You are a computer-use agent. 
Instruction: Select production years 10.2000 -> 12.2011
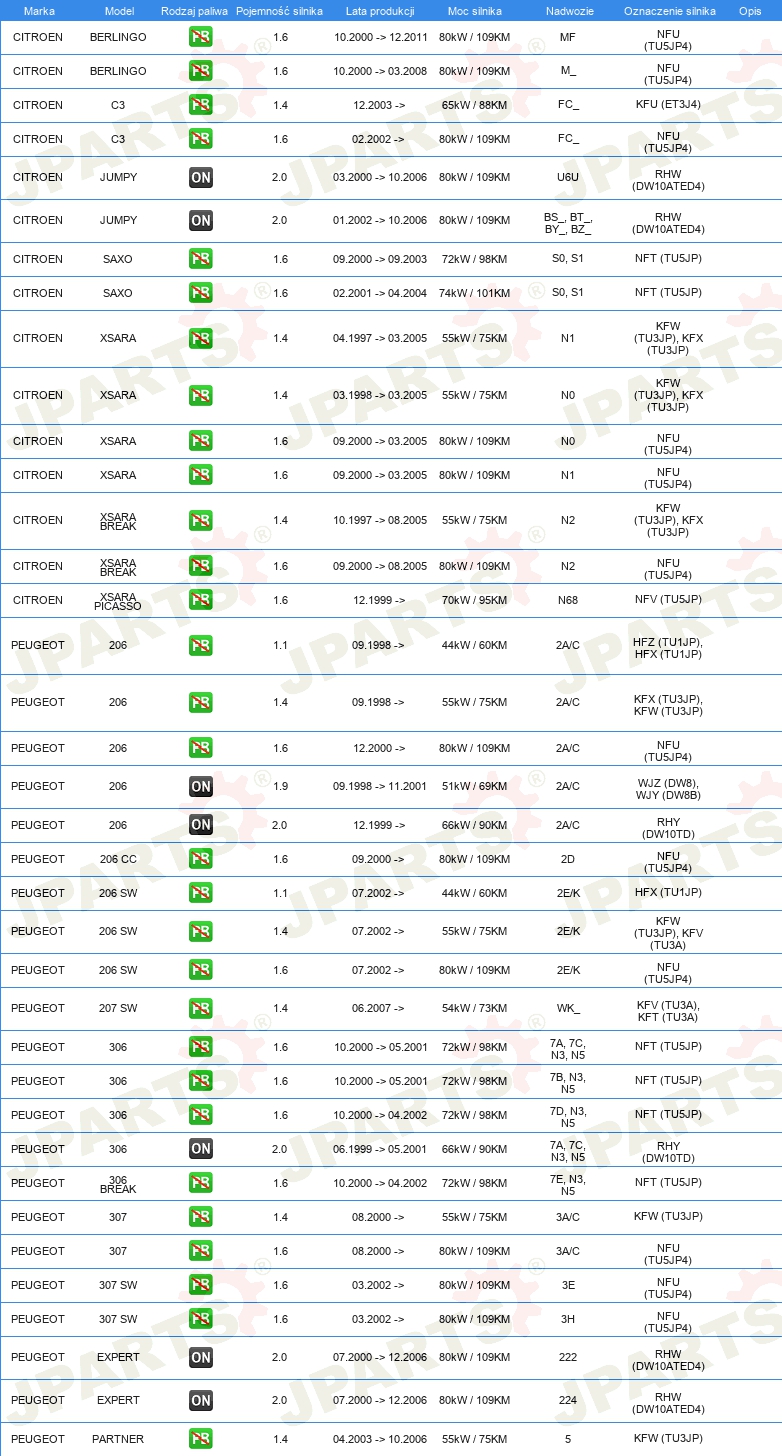(x=380, y=37)
